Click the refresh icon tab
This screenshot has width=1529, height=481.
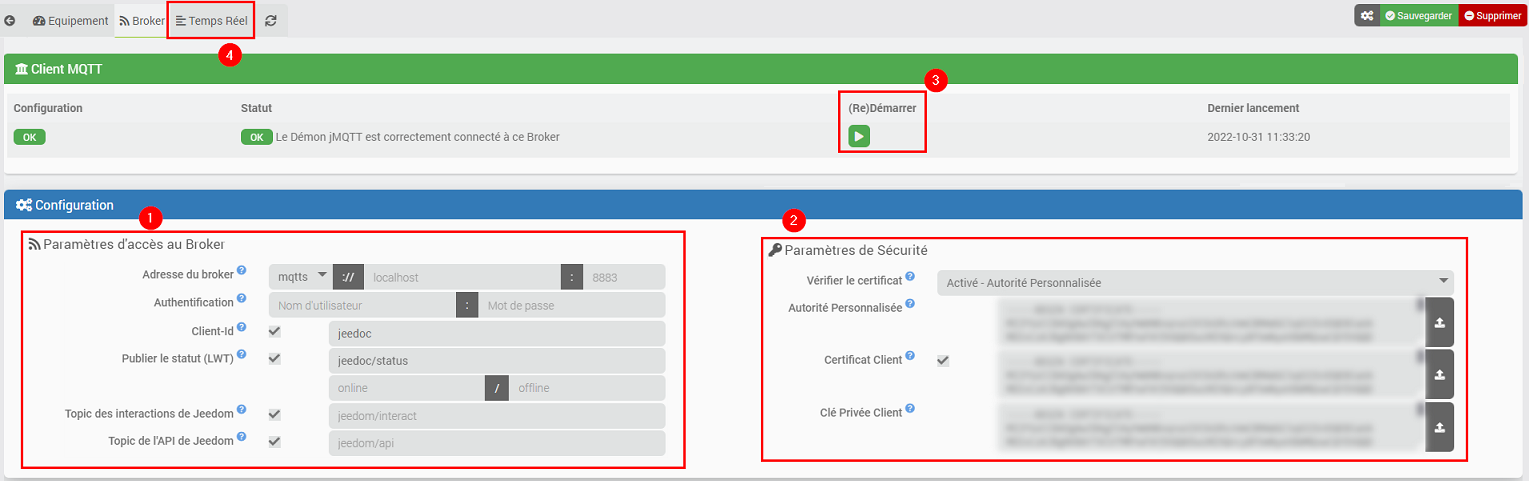[271, 20]
